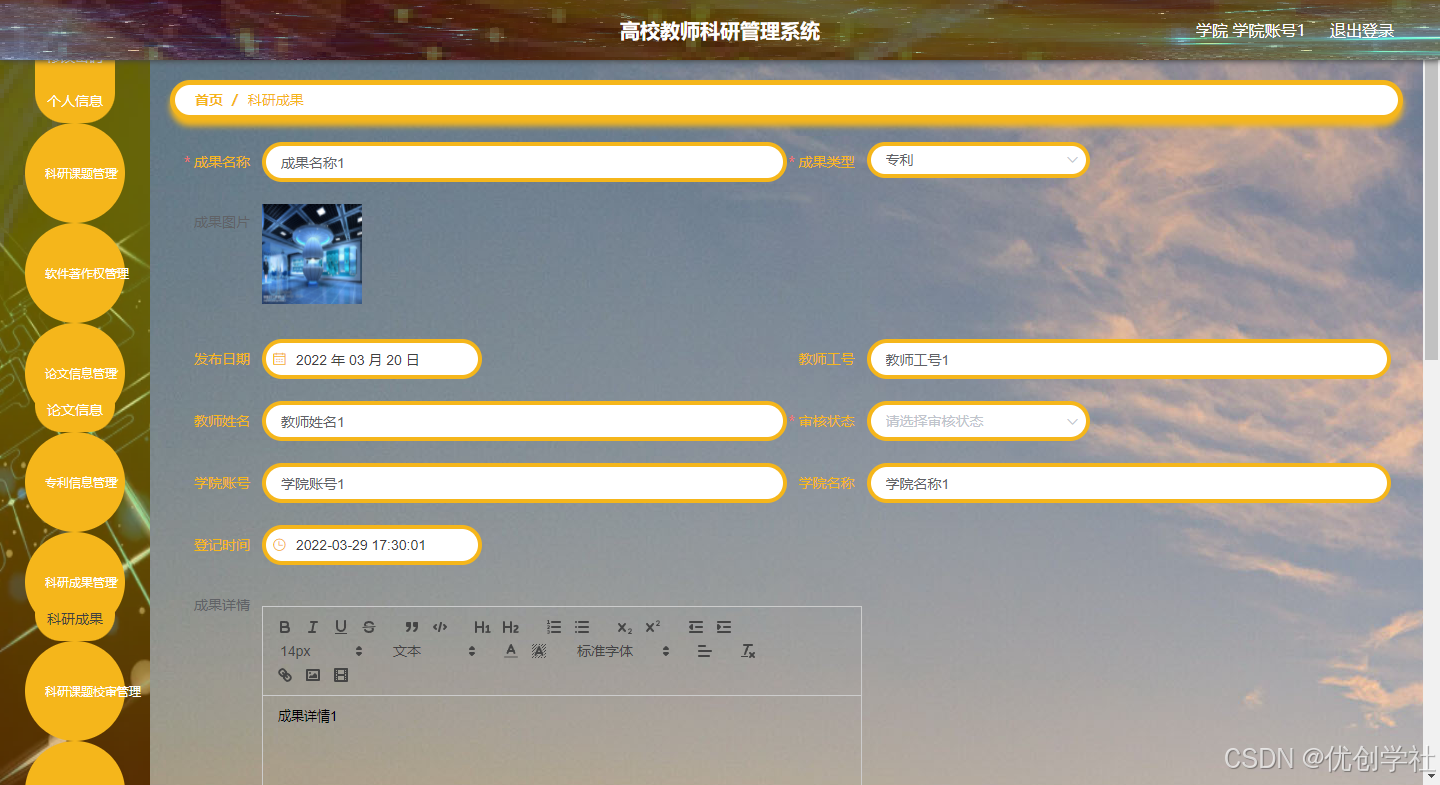
Task: Apply H2 heading style
Action: (x=511, y=627)
